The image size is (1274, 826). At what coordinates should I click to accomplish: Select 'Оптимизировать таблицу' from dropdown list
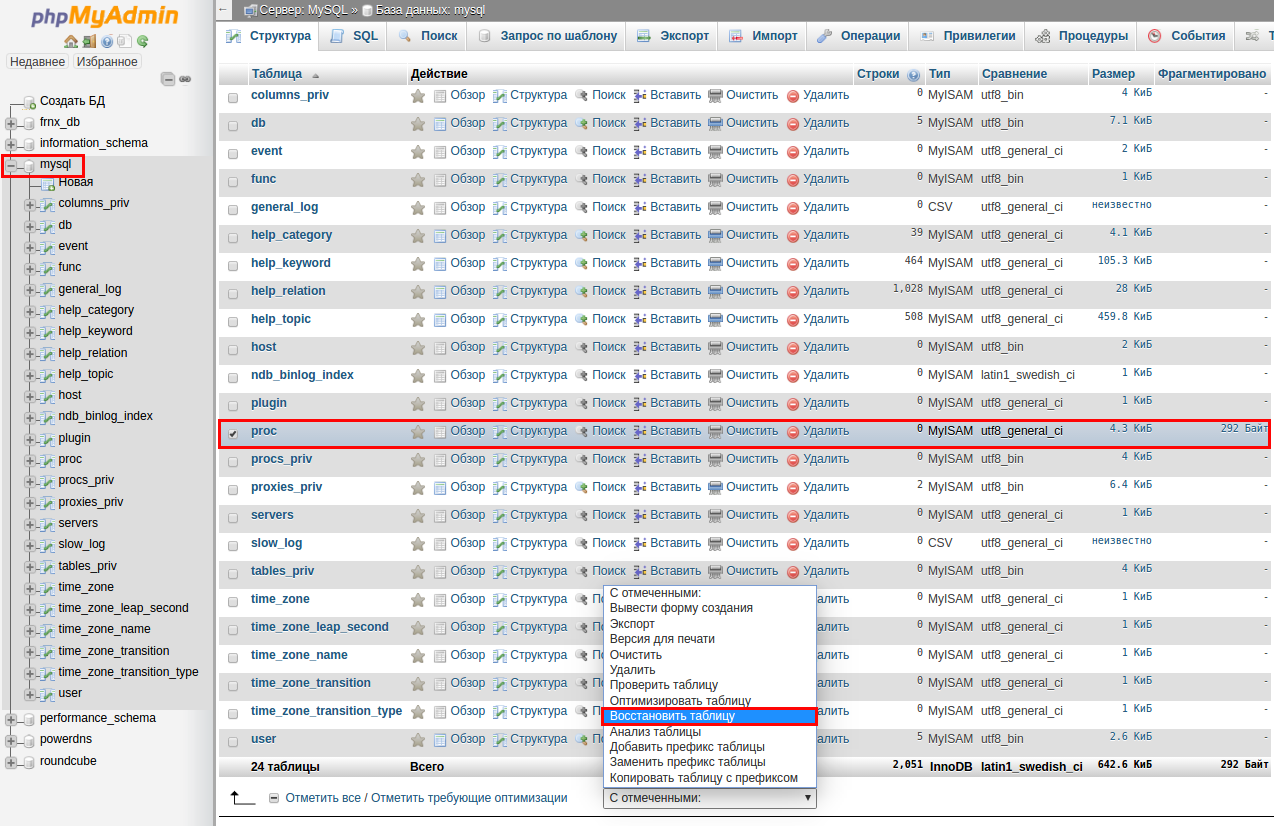pyautogui.click(x=710, y=701)
